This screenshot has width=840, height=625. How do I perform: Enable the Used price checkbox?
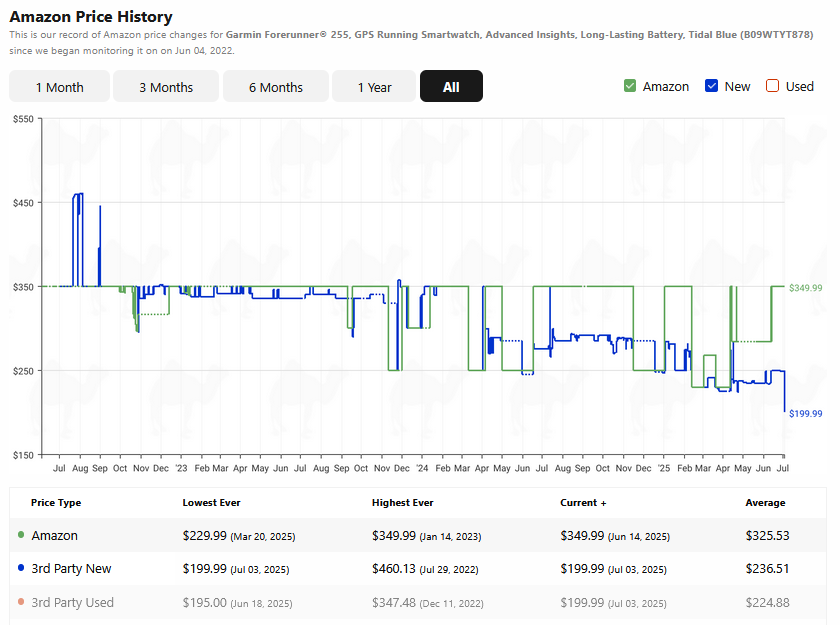[772, 86]
